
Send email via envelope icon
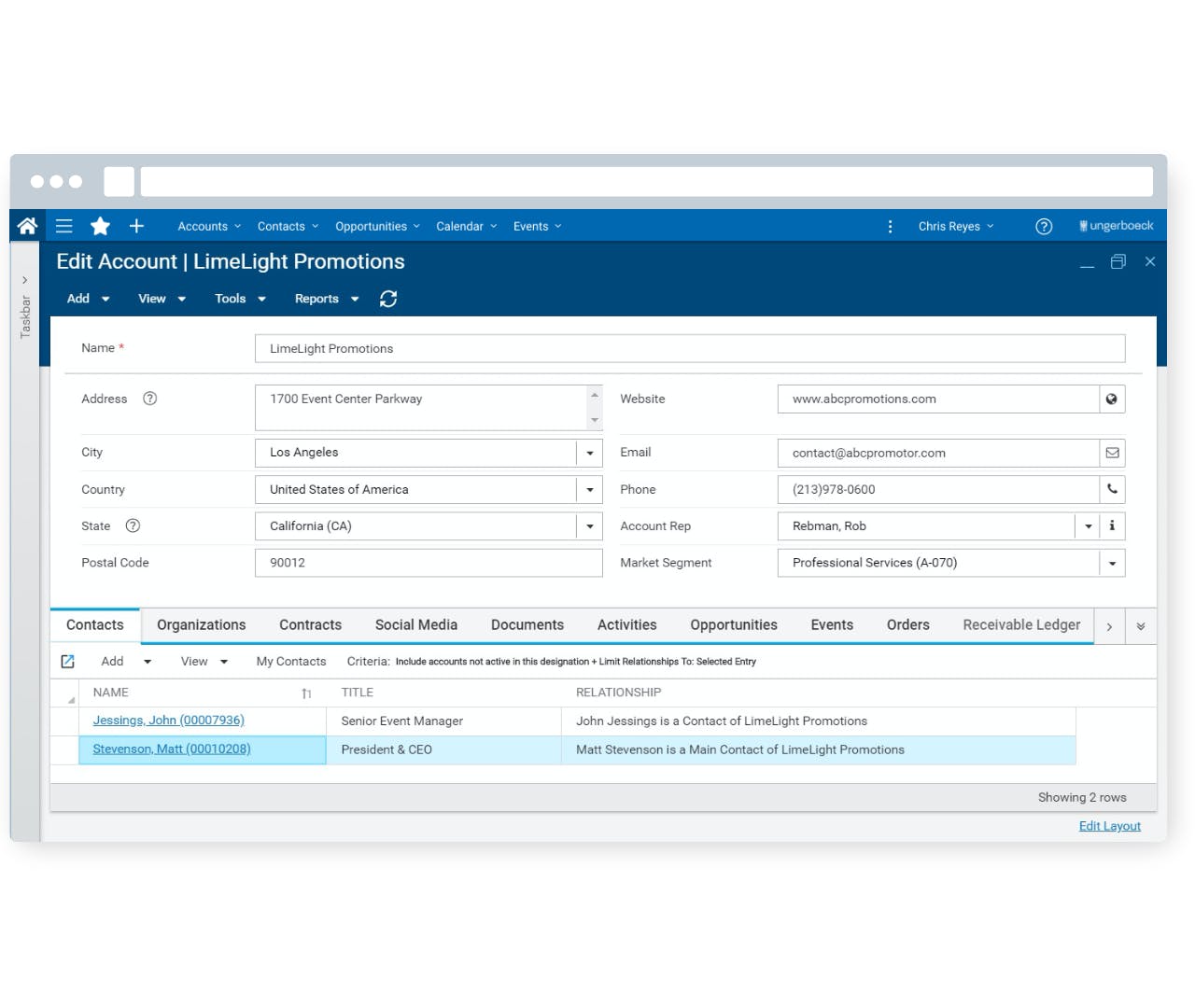[x=1112, y=453]
